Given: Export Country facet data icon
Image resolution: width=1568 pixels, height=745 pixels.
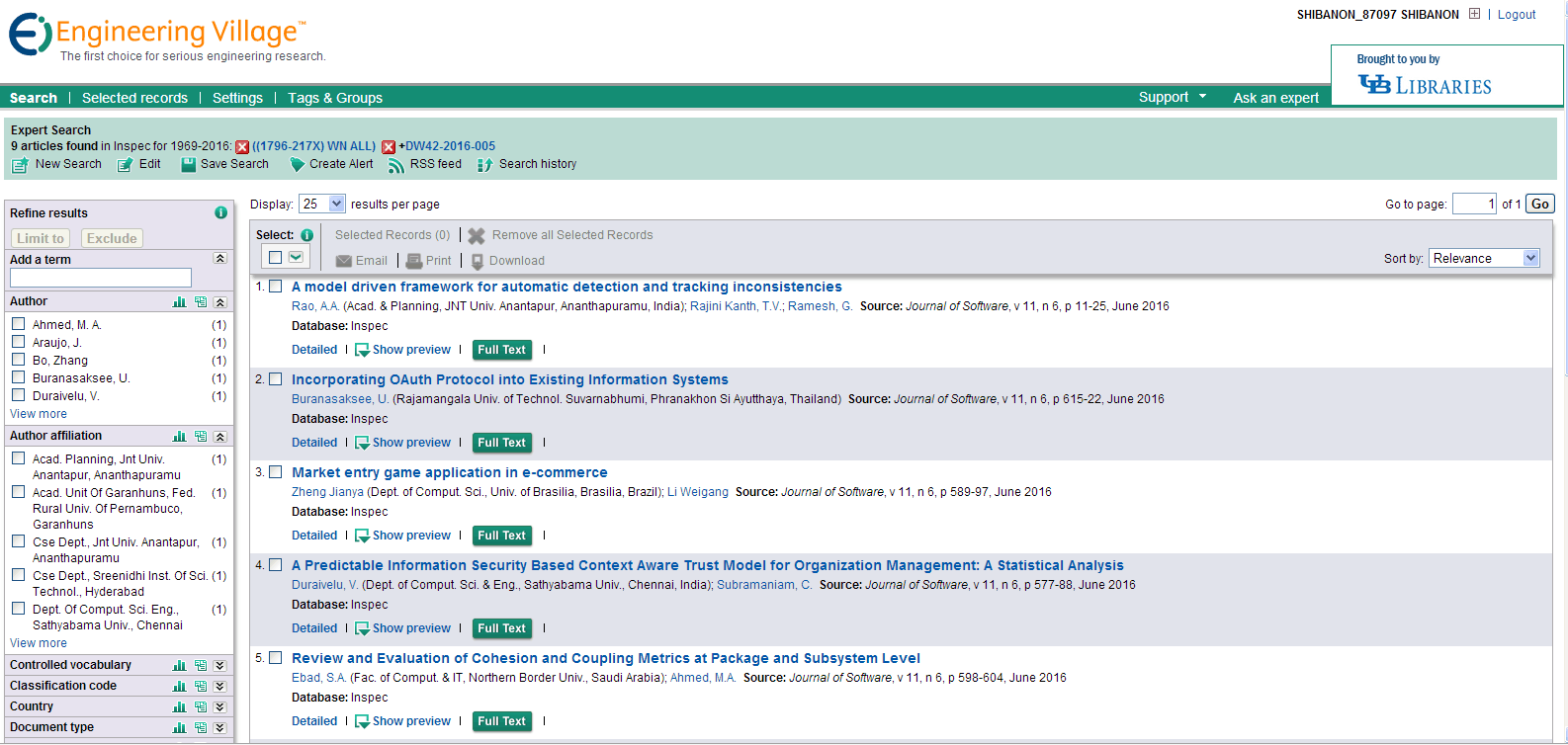Looking at the screenshot, I should coord(201,706).
